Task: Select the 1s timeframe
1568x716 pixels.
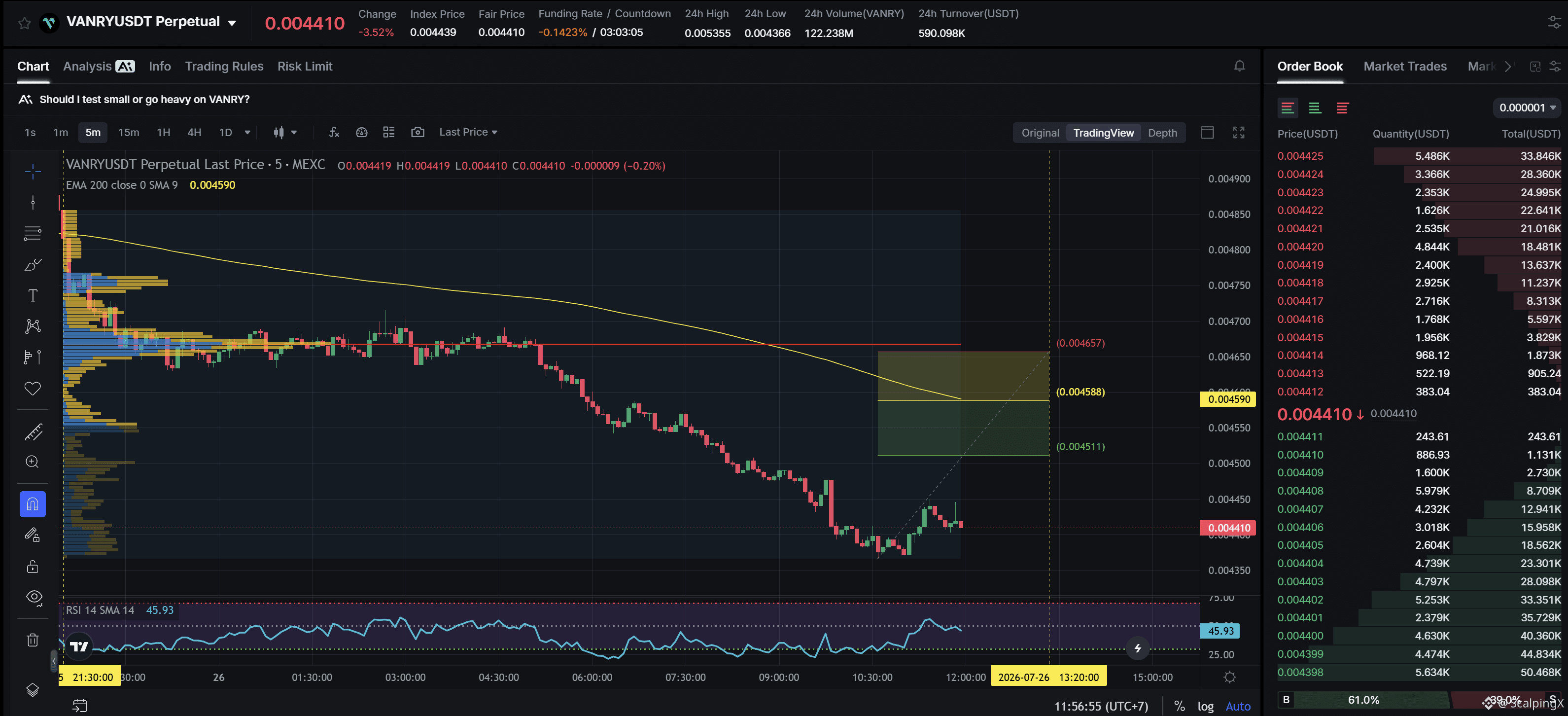Action: click(30, 132)
